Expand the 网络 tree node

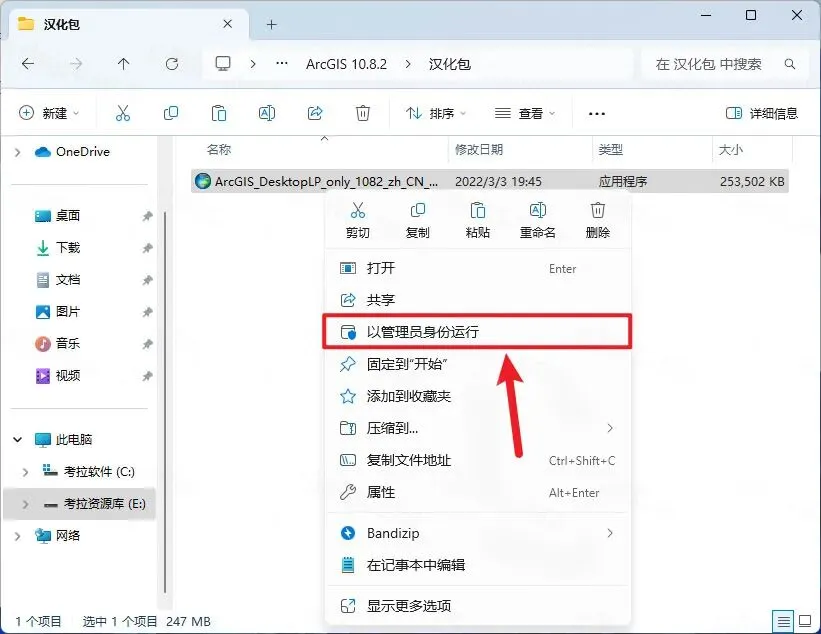point(18,536)
